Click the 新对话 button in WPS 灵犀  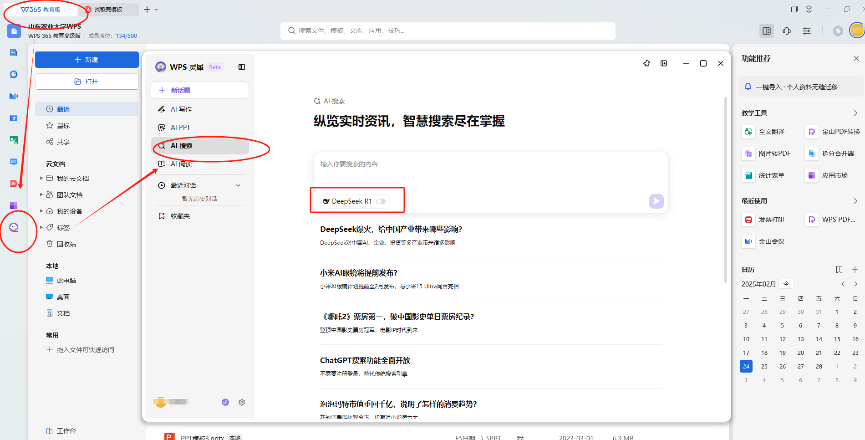[x=199, y=91]
